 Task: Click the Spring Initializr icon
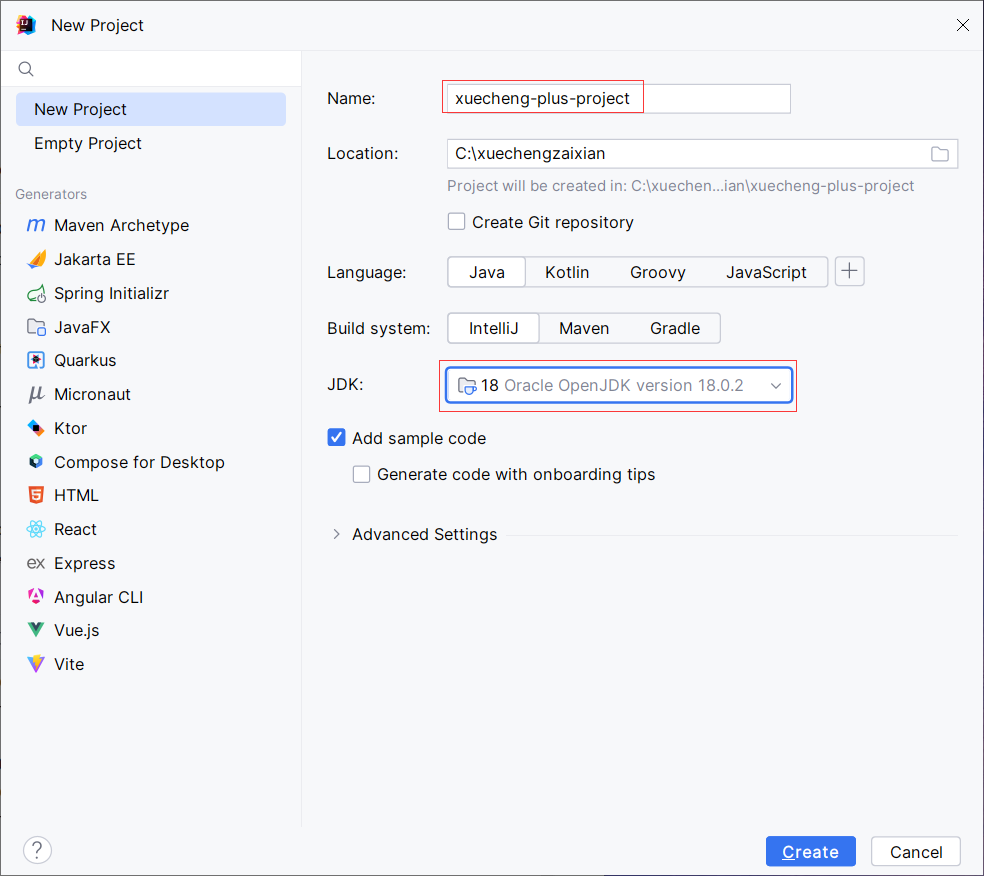tap(36, 293)
